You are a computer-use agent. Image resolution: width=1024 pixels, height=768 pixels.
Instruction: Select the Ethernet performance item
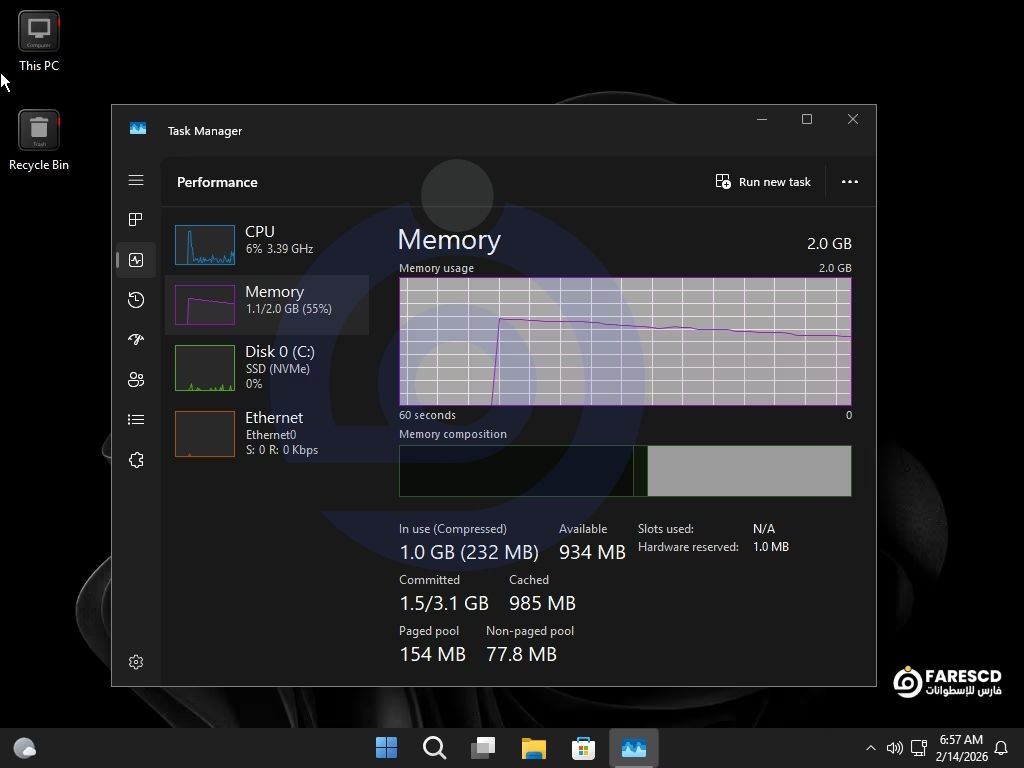tap(266, 433)
